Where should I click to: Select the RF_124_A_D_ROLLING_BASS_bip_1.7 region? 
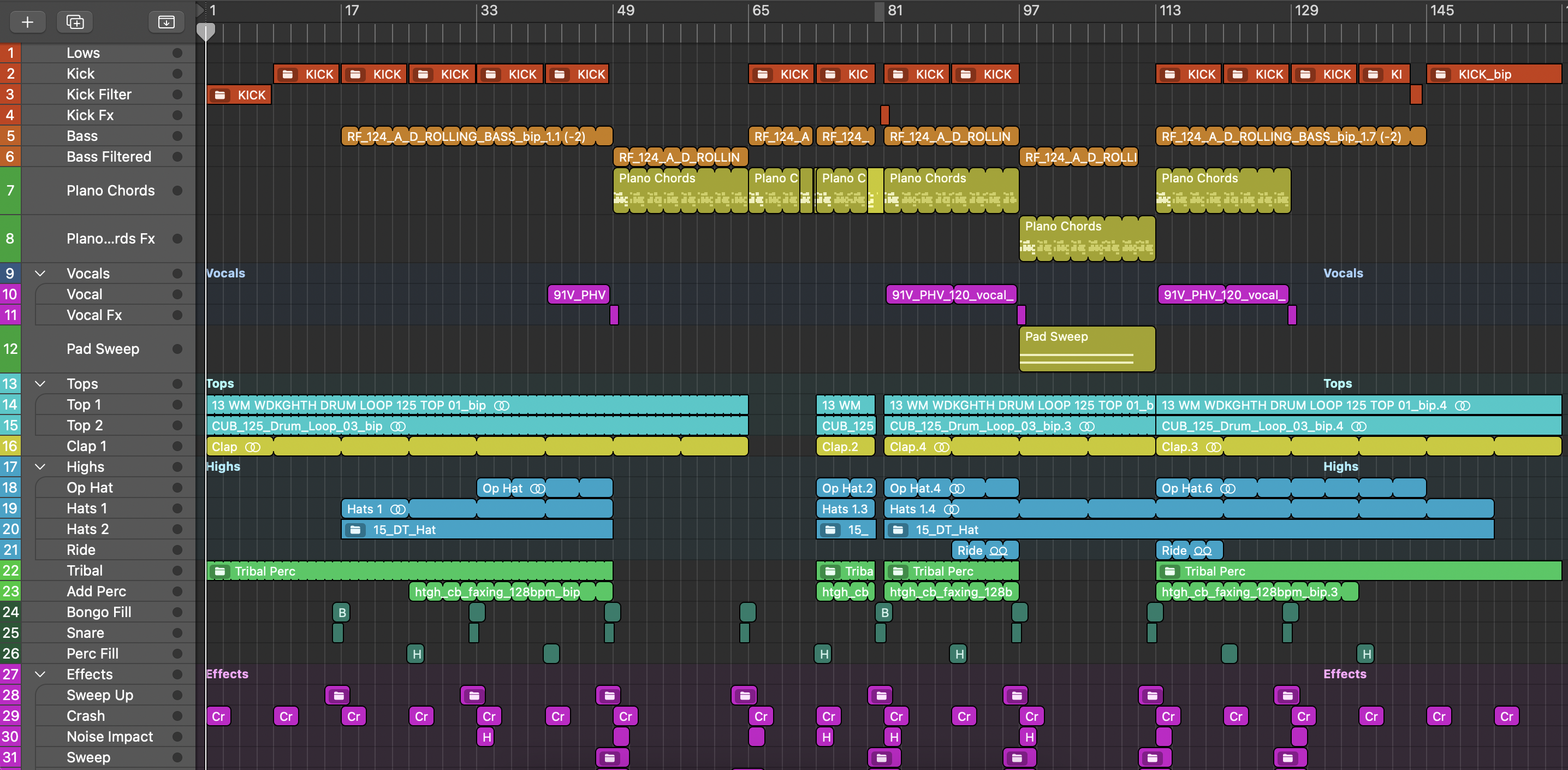click(x=1291, y=137)
